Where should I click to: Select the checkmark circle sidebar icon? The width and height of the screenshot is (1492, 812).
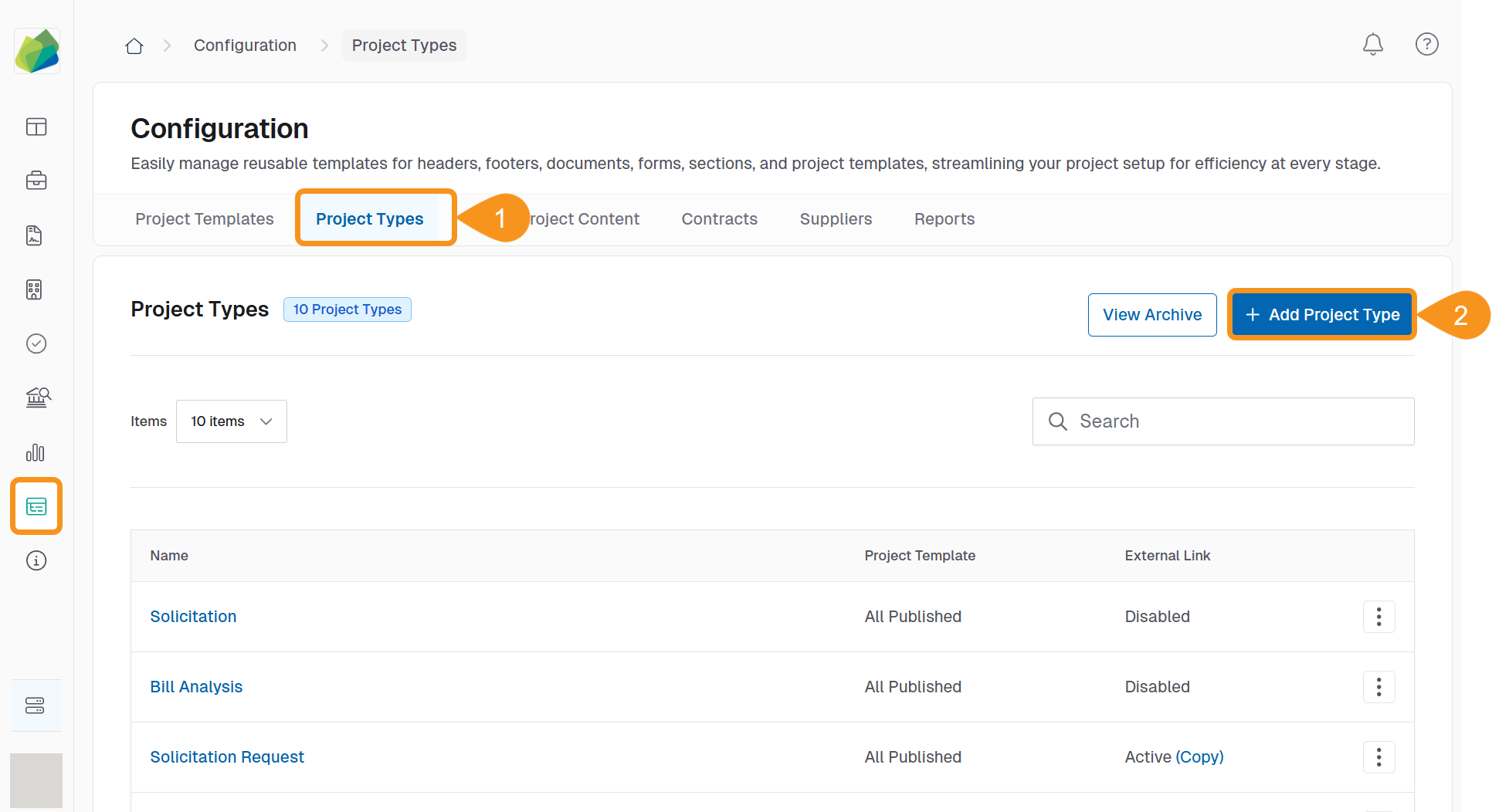coord(36,343)
